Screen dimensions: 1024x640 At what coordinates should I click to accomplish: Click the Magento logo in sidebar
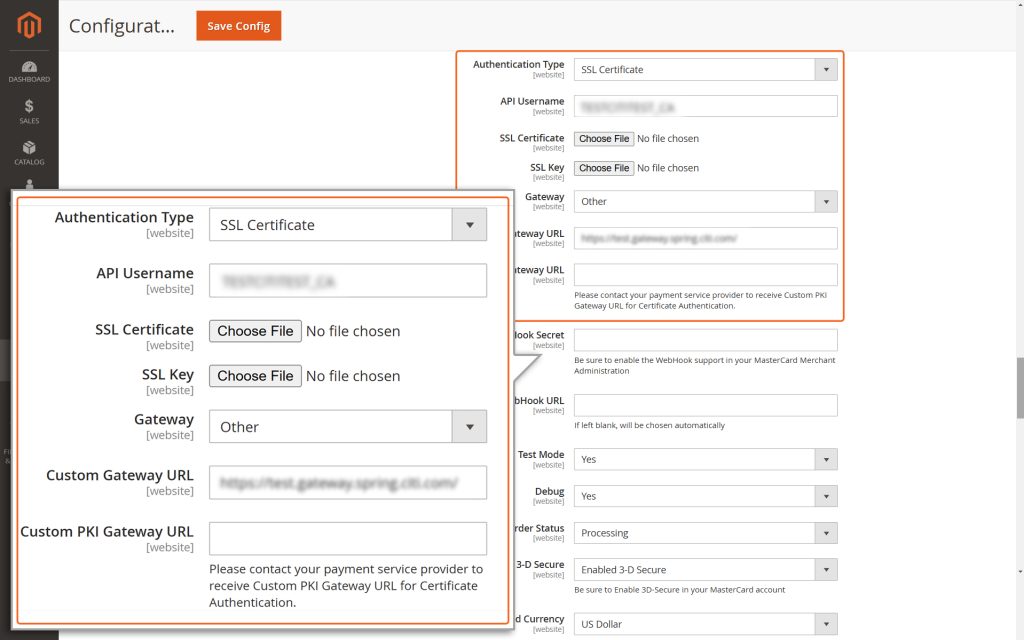click(x=29, y=25)
